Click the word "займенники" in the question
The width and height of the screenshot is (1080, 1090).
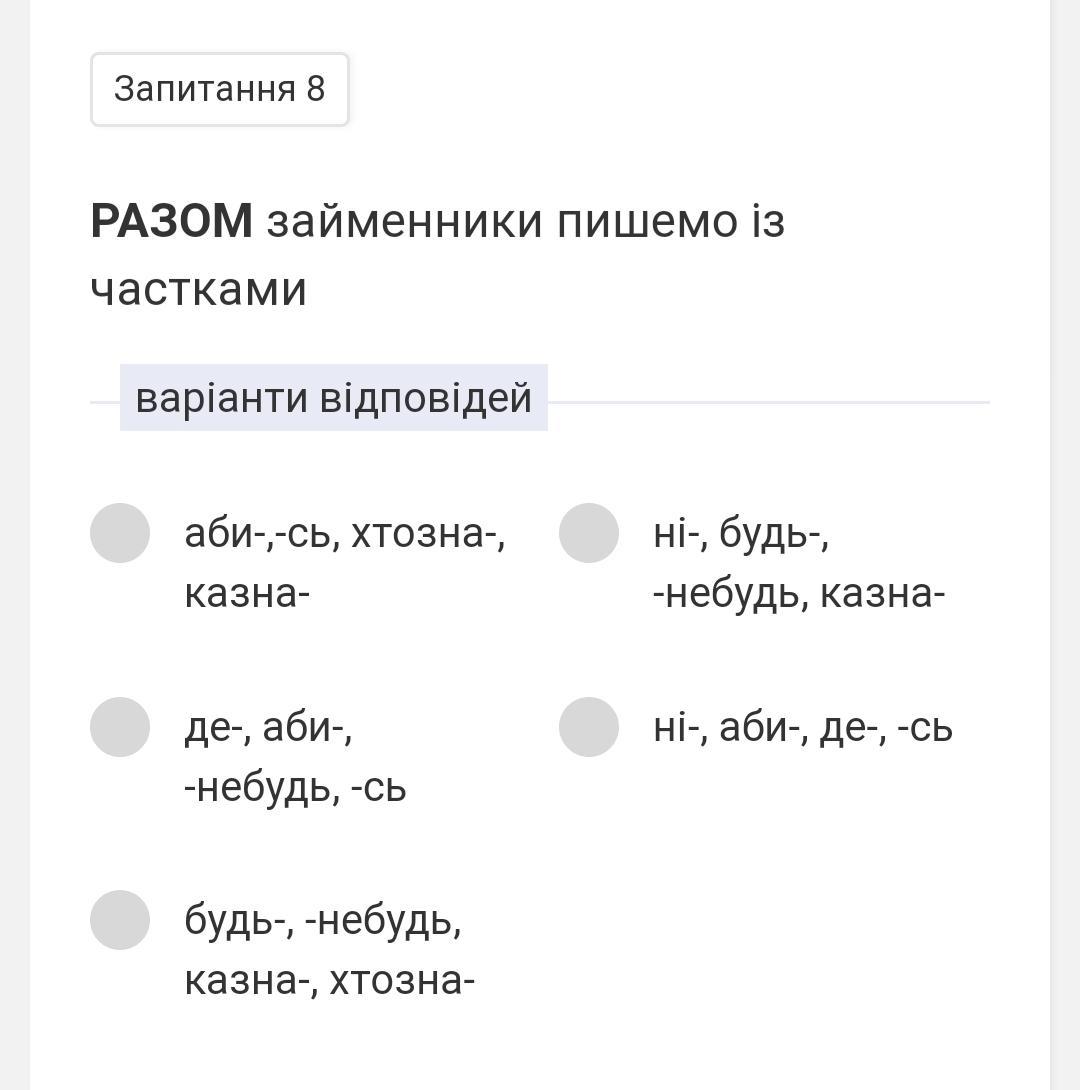pos(405,221)
